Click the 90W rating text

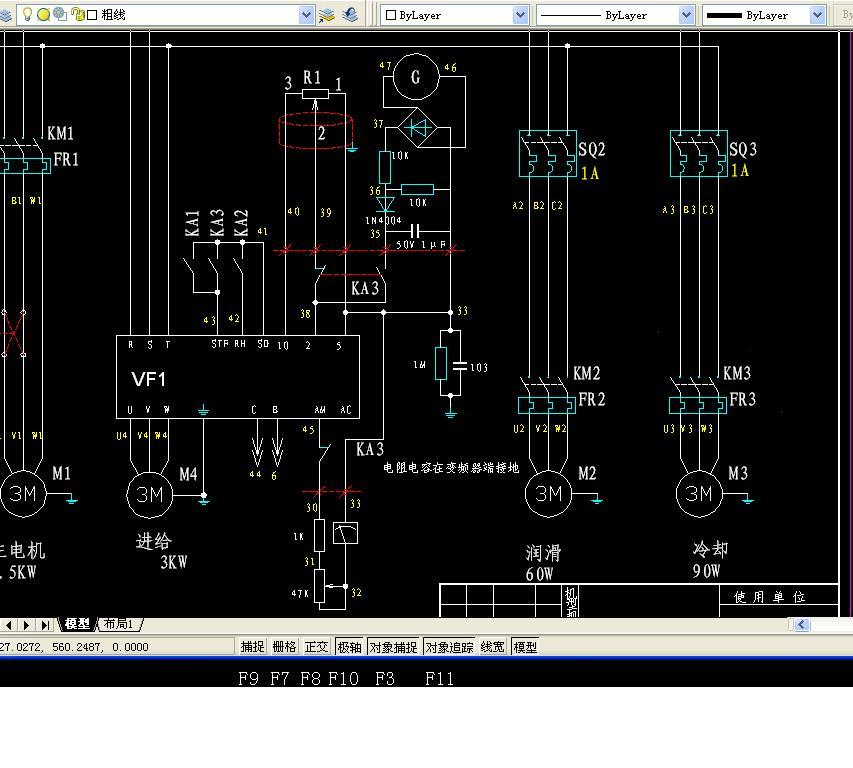(x=706, y=571)
